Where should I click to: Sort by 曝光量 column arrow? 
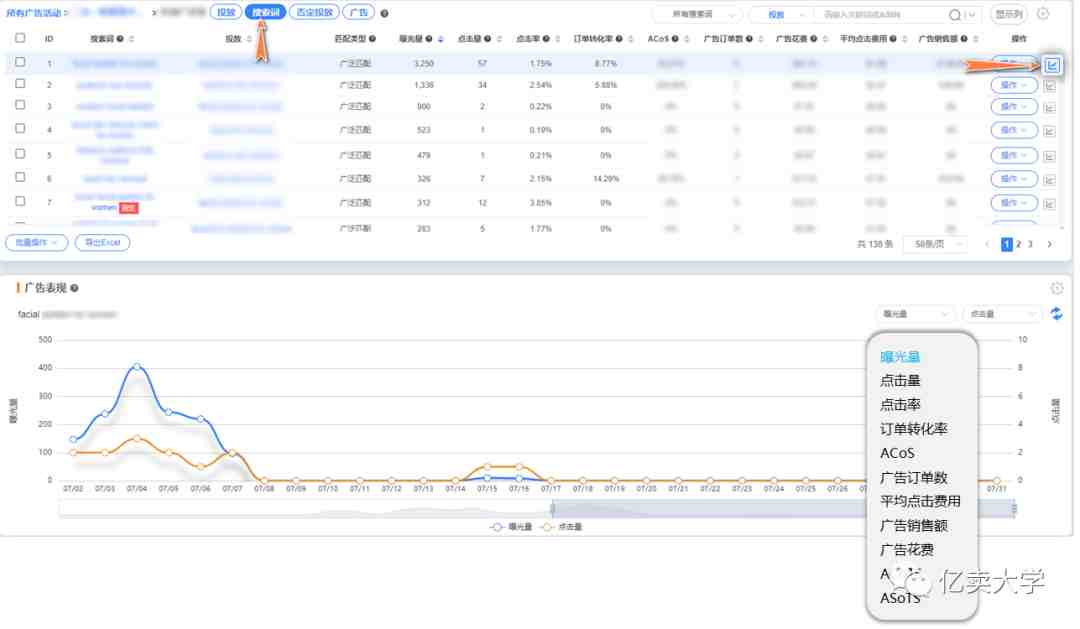point(442,39)
